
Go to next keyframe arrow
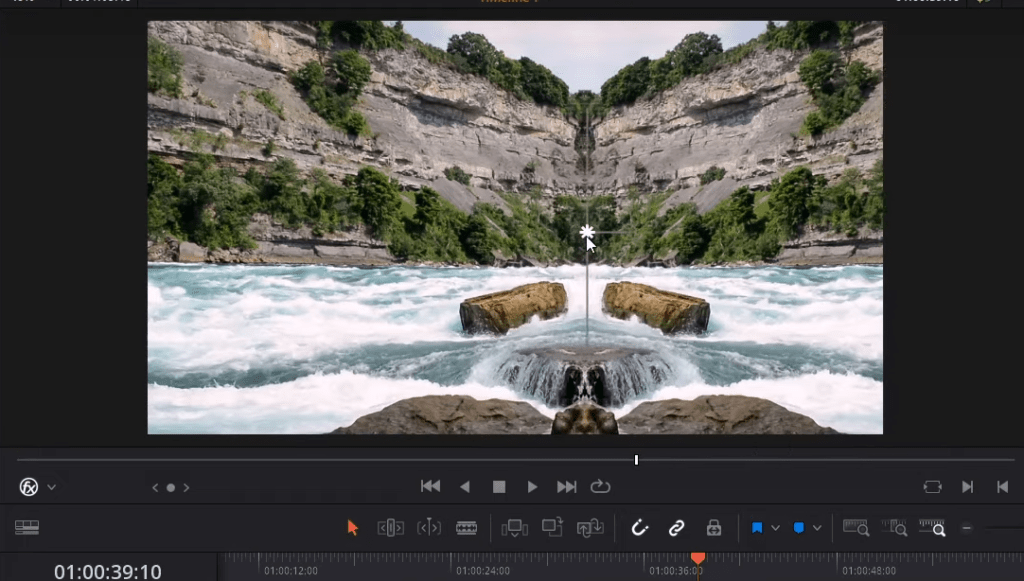coord(186,488)
